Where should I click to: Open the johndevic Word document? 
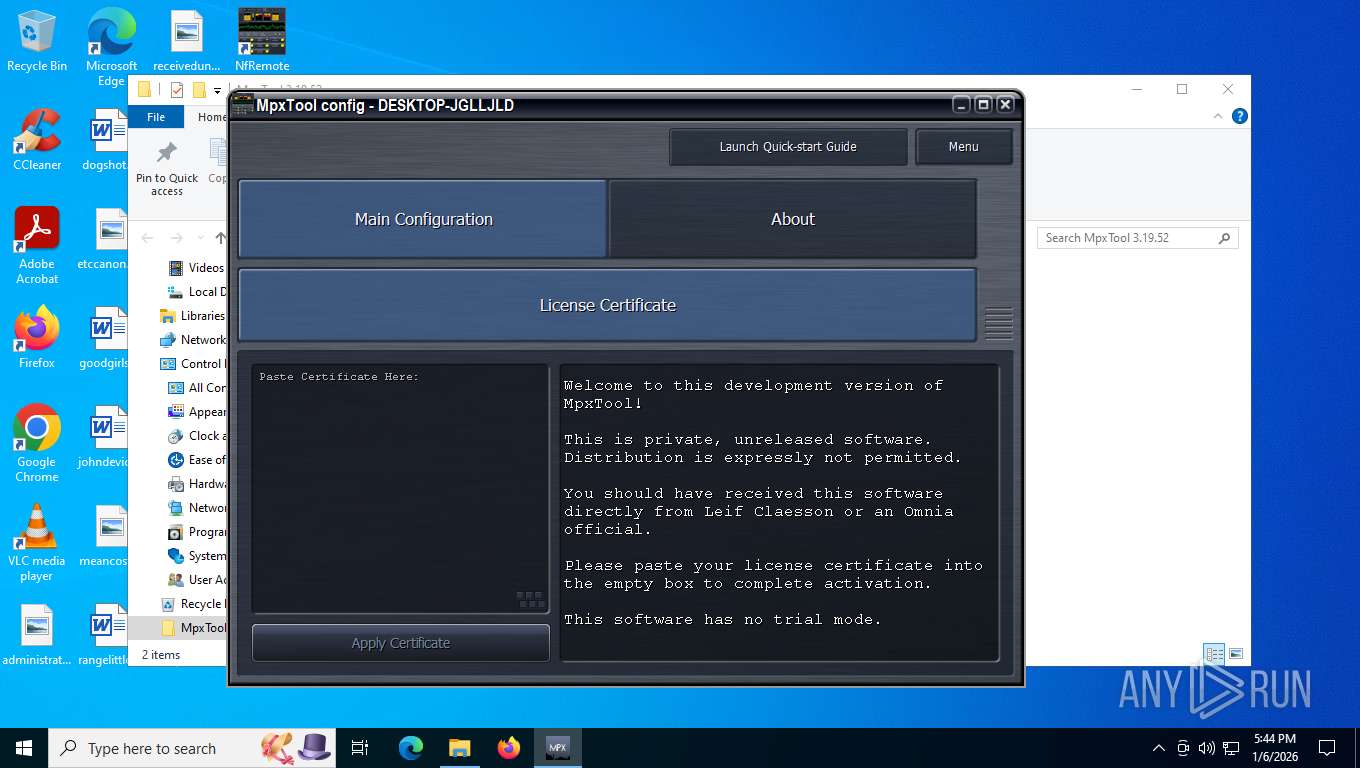pos(103,437)
